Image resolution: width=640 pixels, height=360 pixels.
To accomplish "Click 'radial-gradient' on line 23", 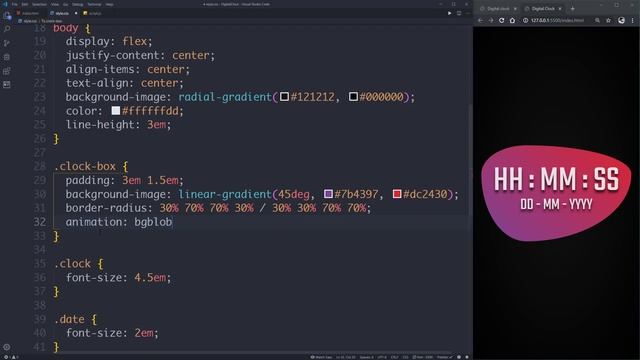I will pos(225,97).
